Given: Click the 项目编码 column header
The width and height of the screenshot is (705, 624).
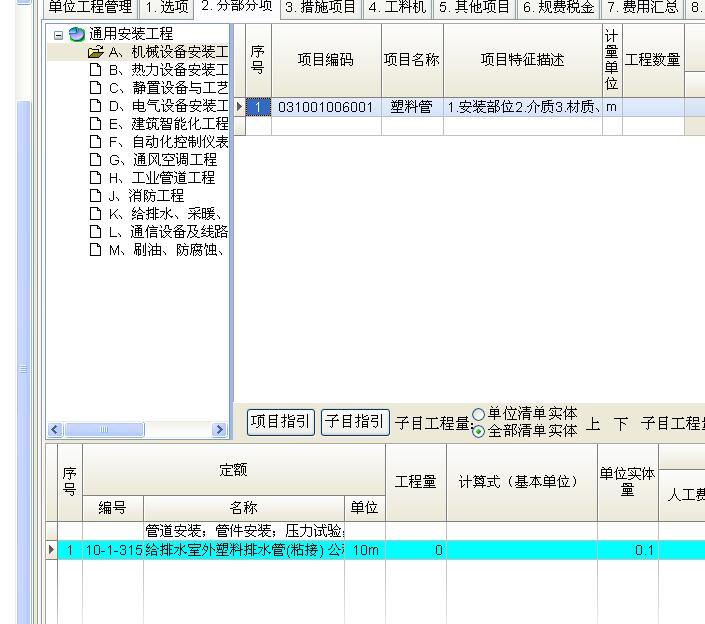Looking at the screenshot, I should coord(326,60).
